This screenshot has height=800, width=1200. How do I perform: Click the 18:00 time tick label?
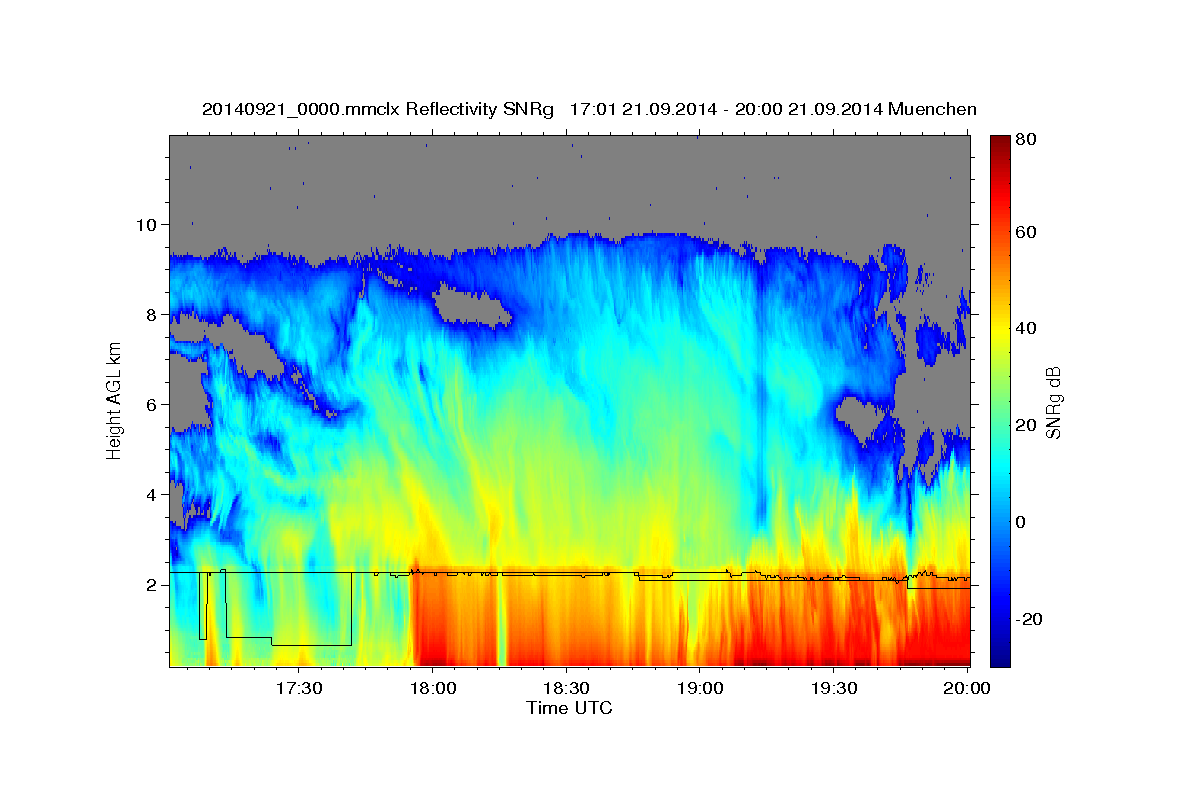coord(433,689)
